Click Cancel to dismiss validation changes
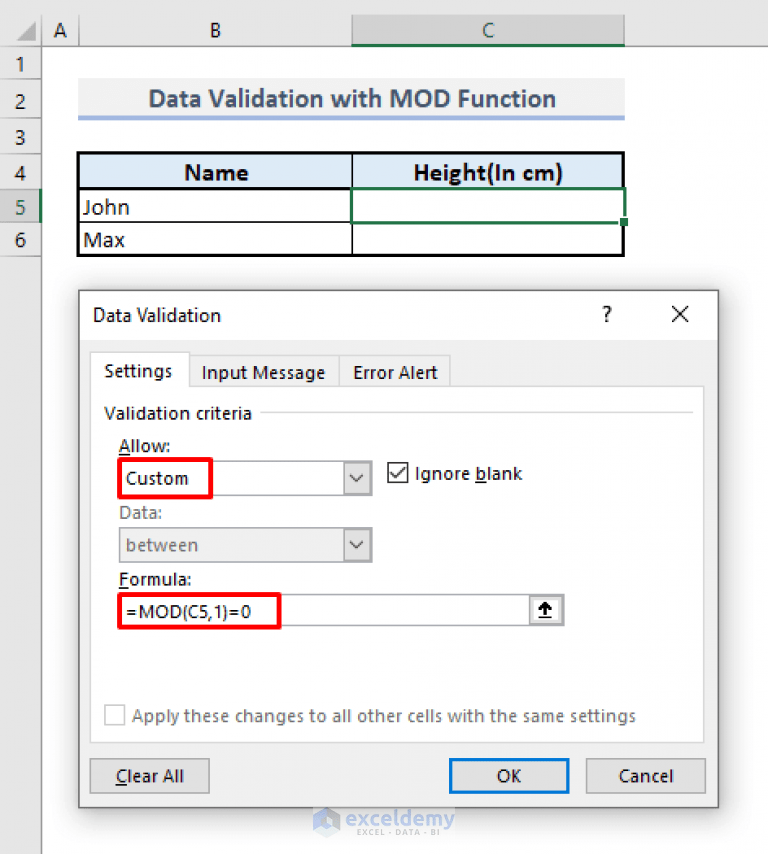768x854 pixels. [645, 776]
